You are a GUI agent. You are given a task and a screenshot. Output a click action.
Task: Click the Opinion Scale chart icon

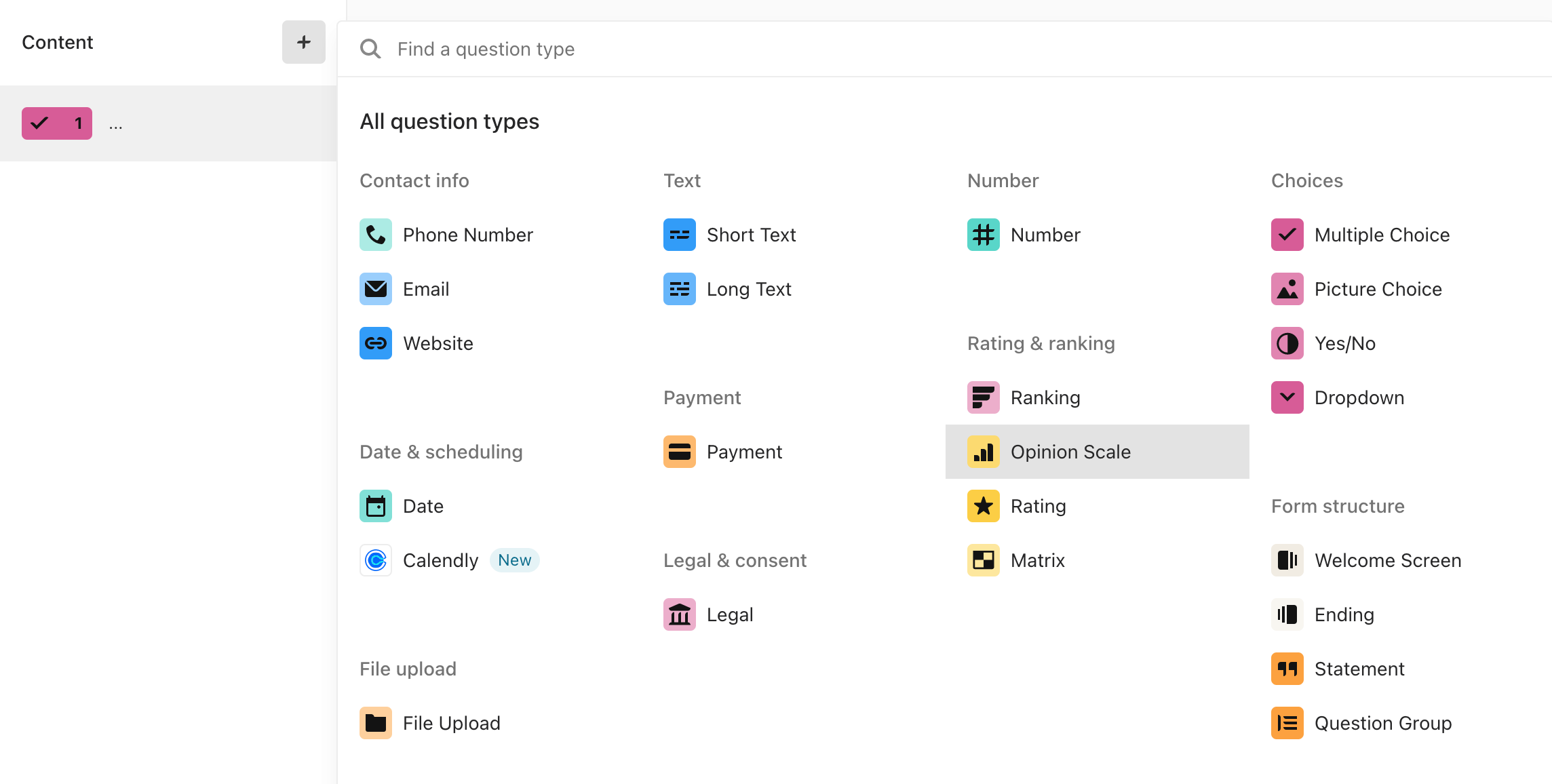pos(984,452)
